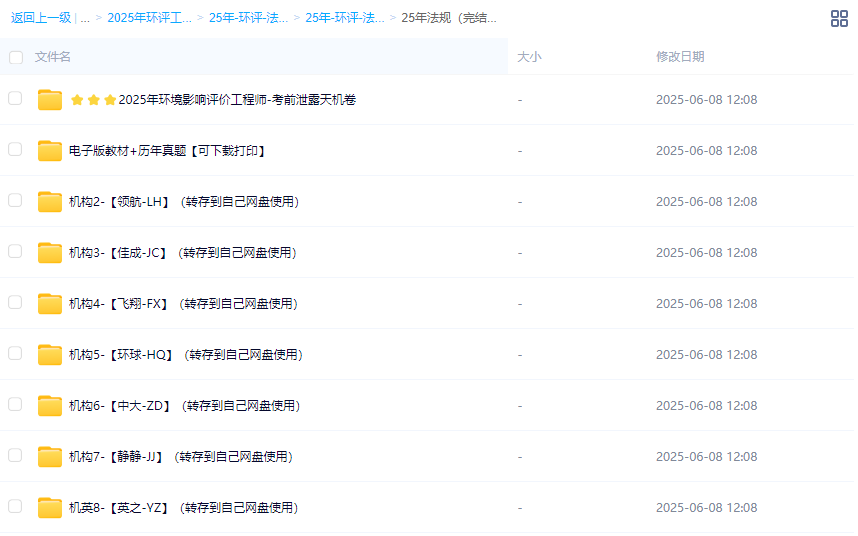Open folder icon for 机构6-【中大-ZD】
Viewport: 858px width, 536px height.
pyautogui.click(x=50, y=405)
